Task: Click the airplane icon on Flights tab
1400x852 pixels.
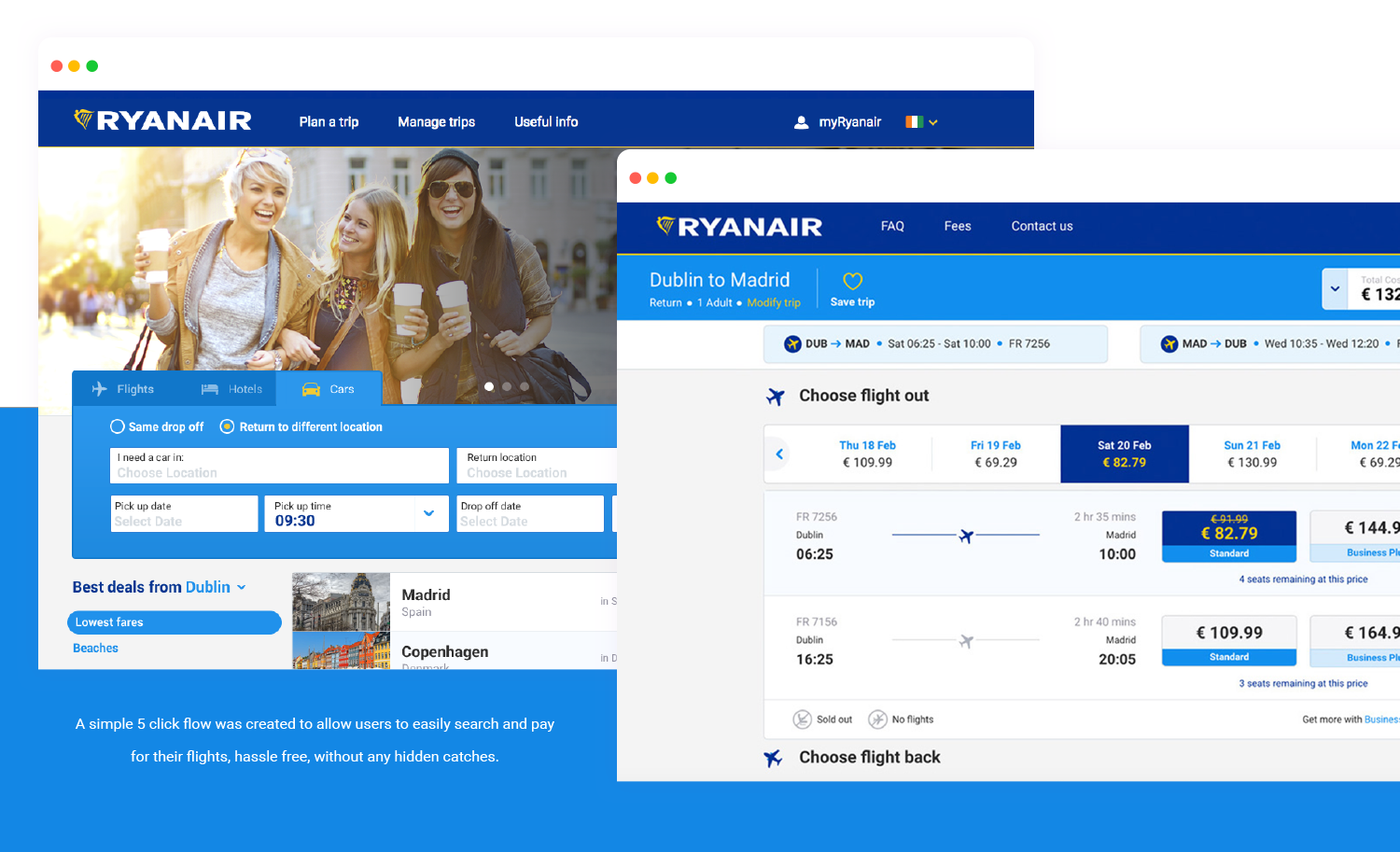Action: (100, 389)
